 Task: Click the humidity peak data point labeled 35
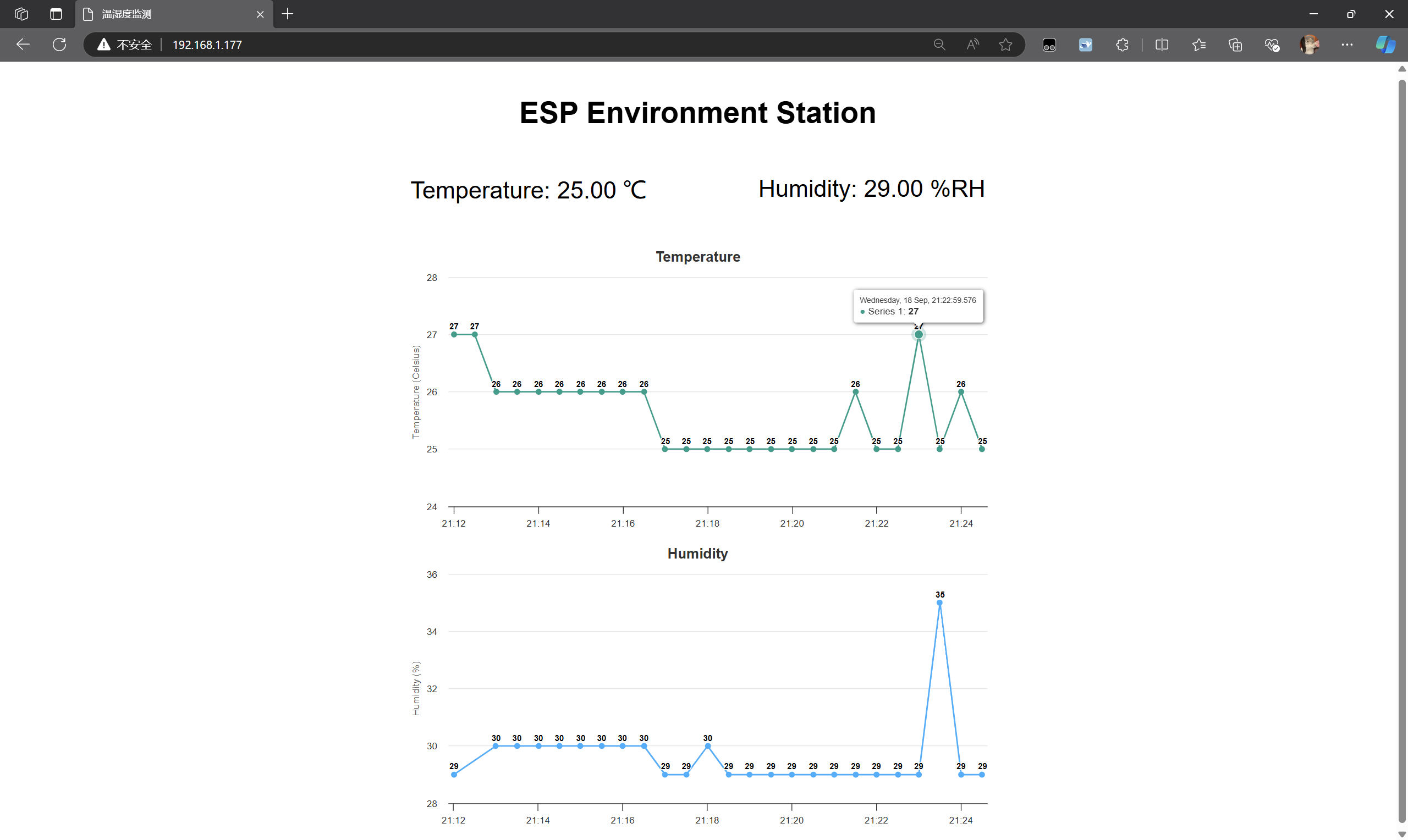(x=940, y=603)
